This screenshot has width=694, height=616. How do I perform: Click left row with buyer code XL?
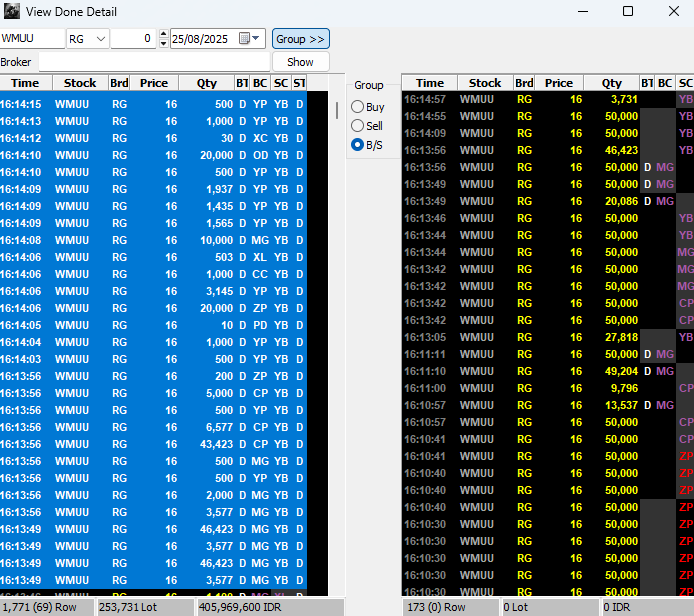[153, 257]
